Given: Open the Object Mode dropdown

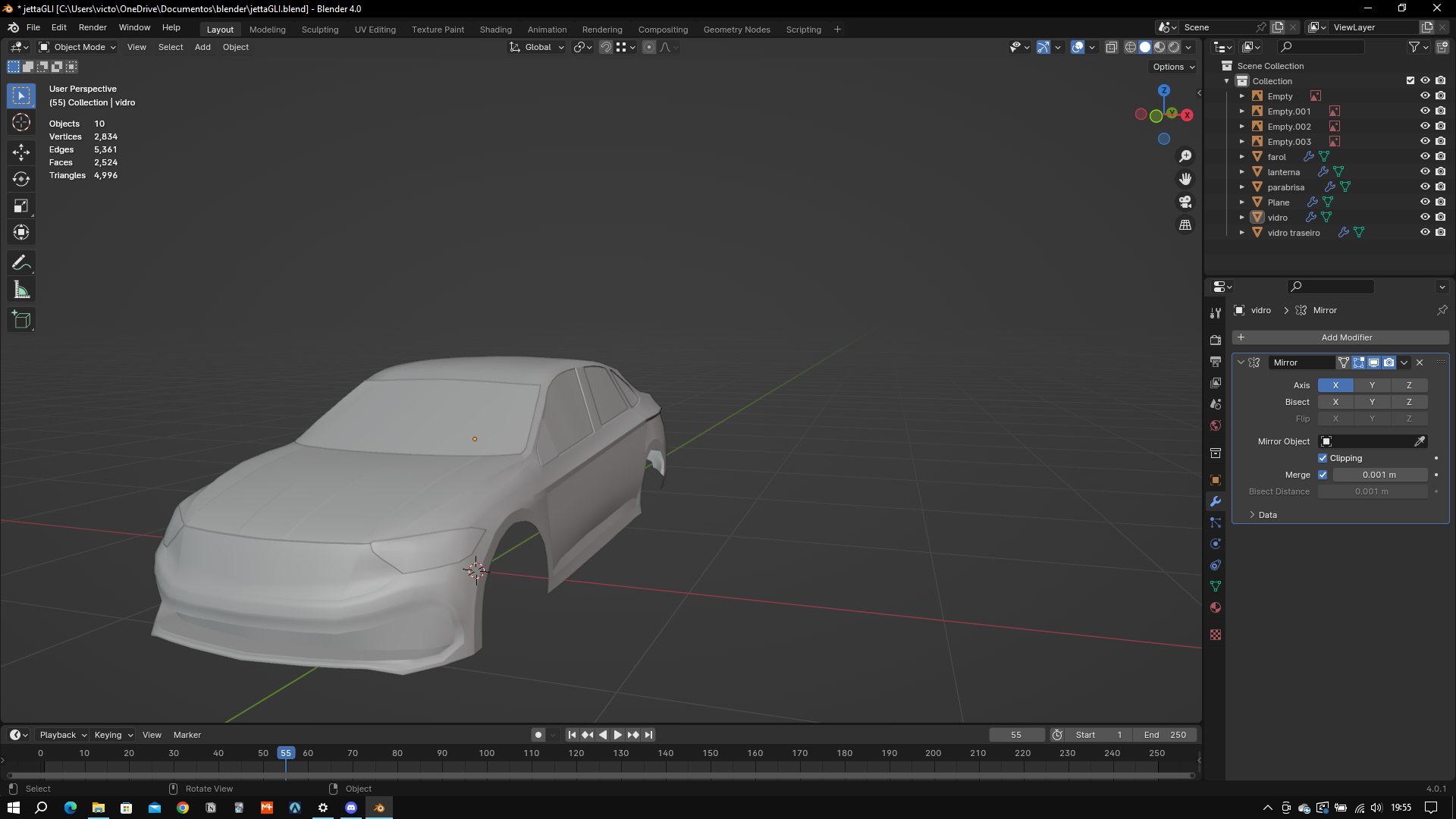Looking at the screenshot, I should tap(78, 47).
